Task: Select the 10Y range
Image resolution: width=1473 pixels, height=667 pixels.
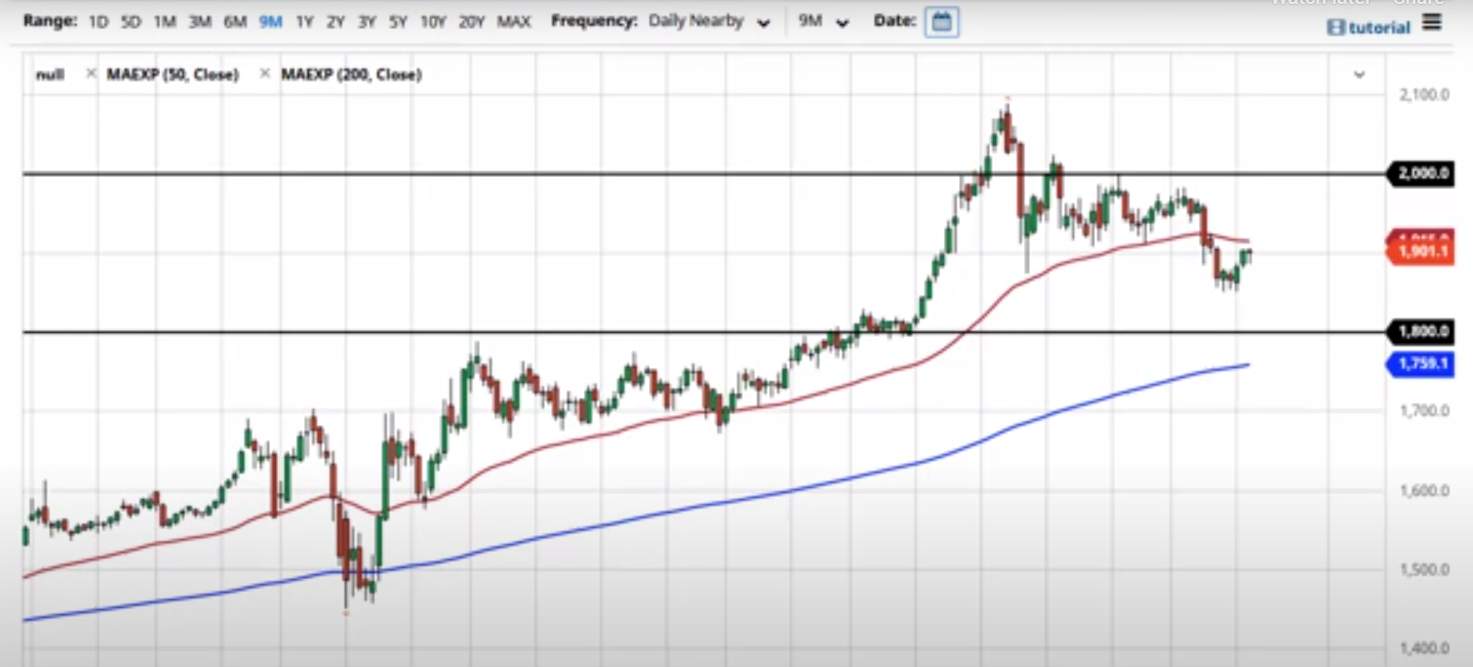Action: point(433,21)
